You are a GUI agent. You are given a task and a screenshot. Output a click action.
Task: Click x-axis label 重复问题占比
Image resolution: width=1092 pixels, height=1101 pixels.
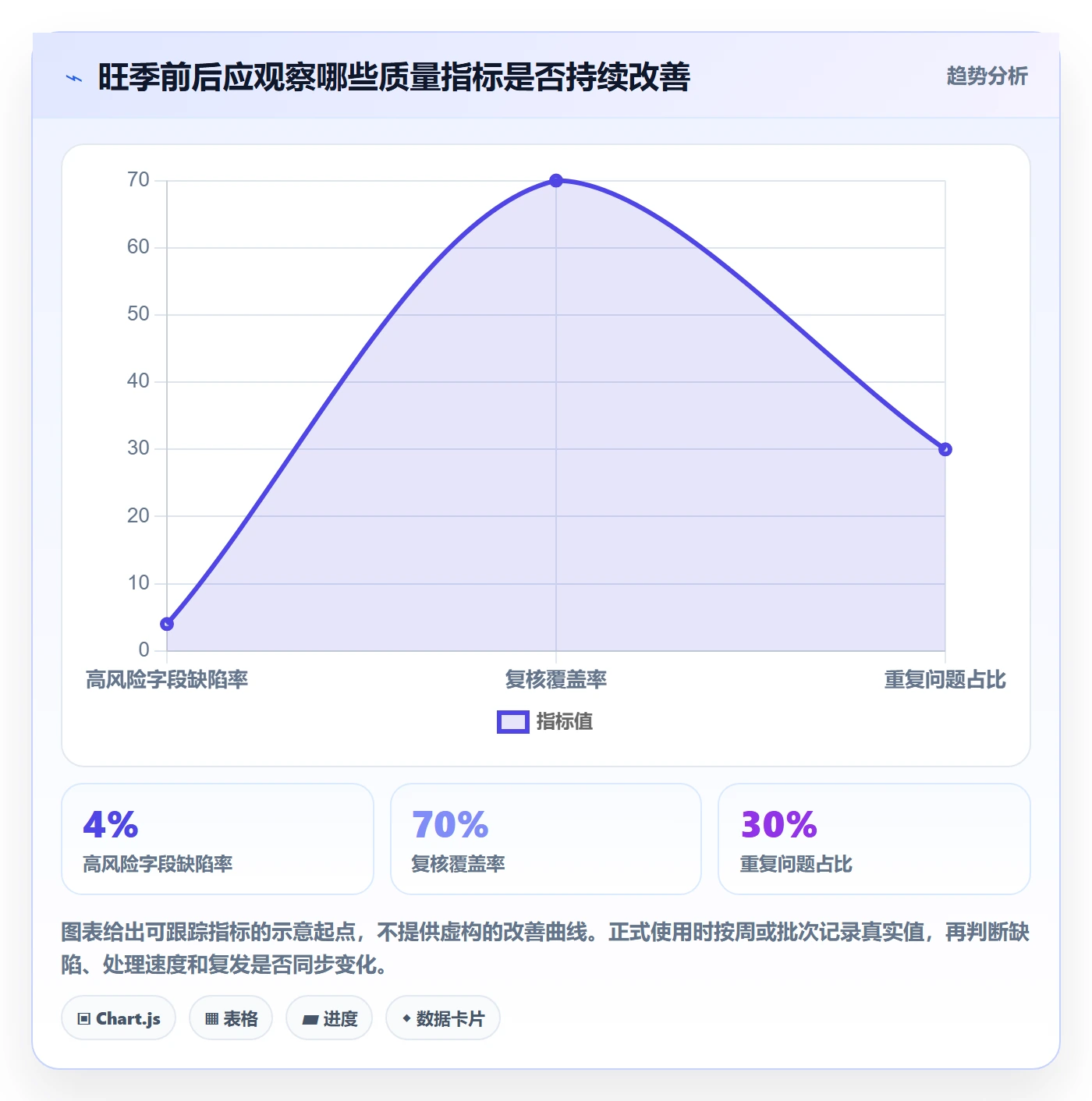click(x=945, y=680)
